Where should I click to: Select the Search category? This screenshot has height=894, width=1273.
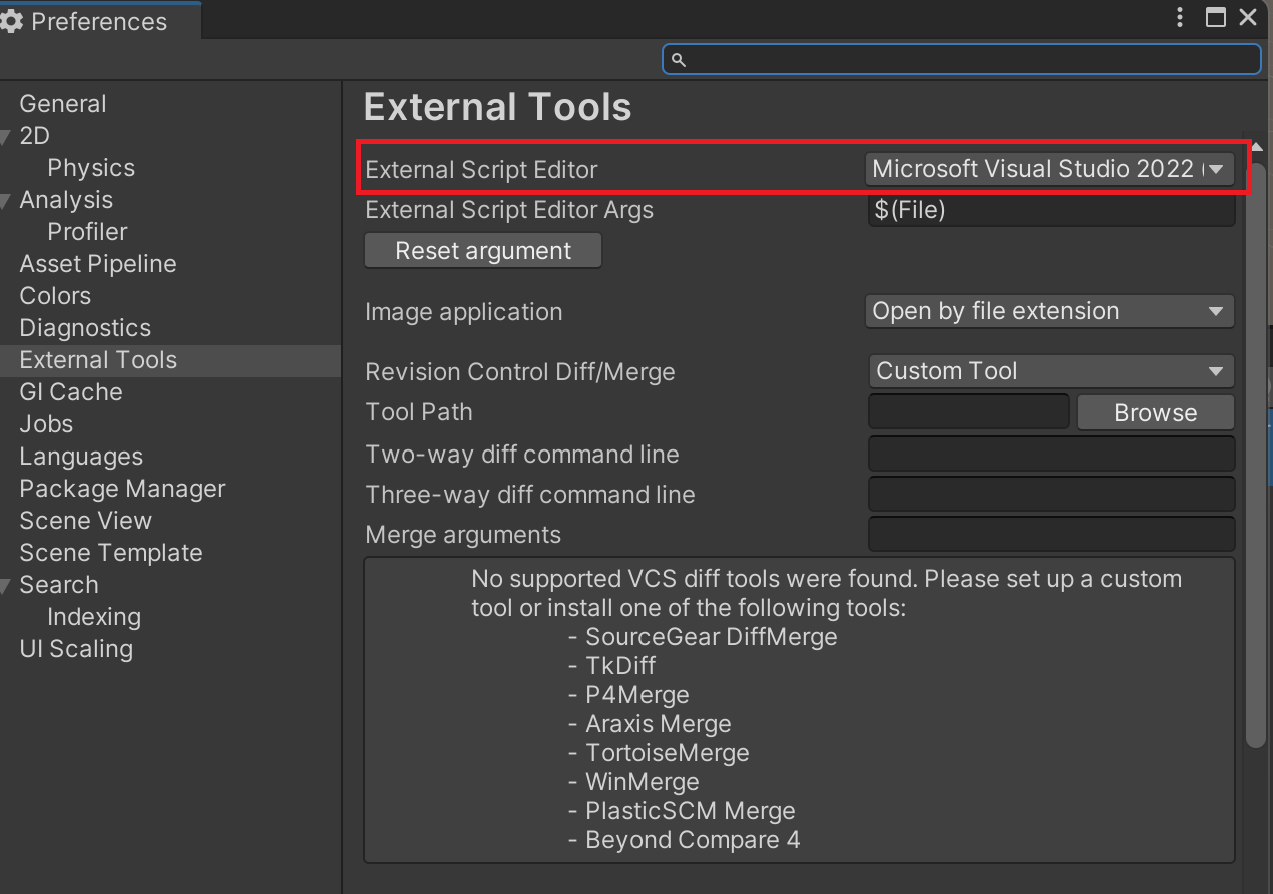pyautogui.click(x=59, y=585)
